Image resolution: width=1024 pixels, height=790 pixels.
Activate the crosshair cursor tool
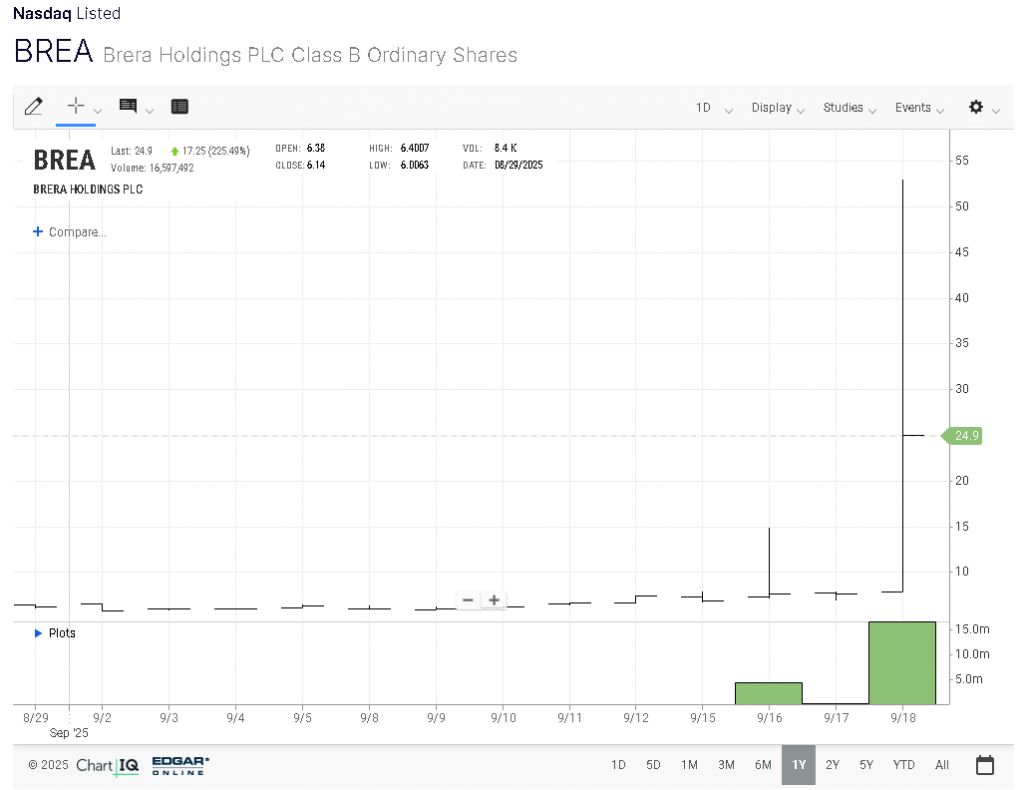tap(75, 107)
